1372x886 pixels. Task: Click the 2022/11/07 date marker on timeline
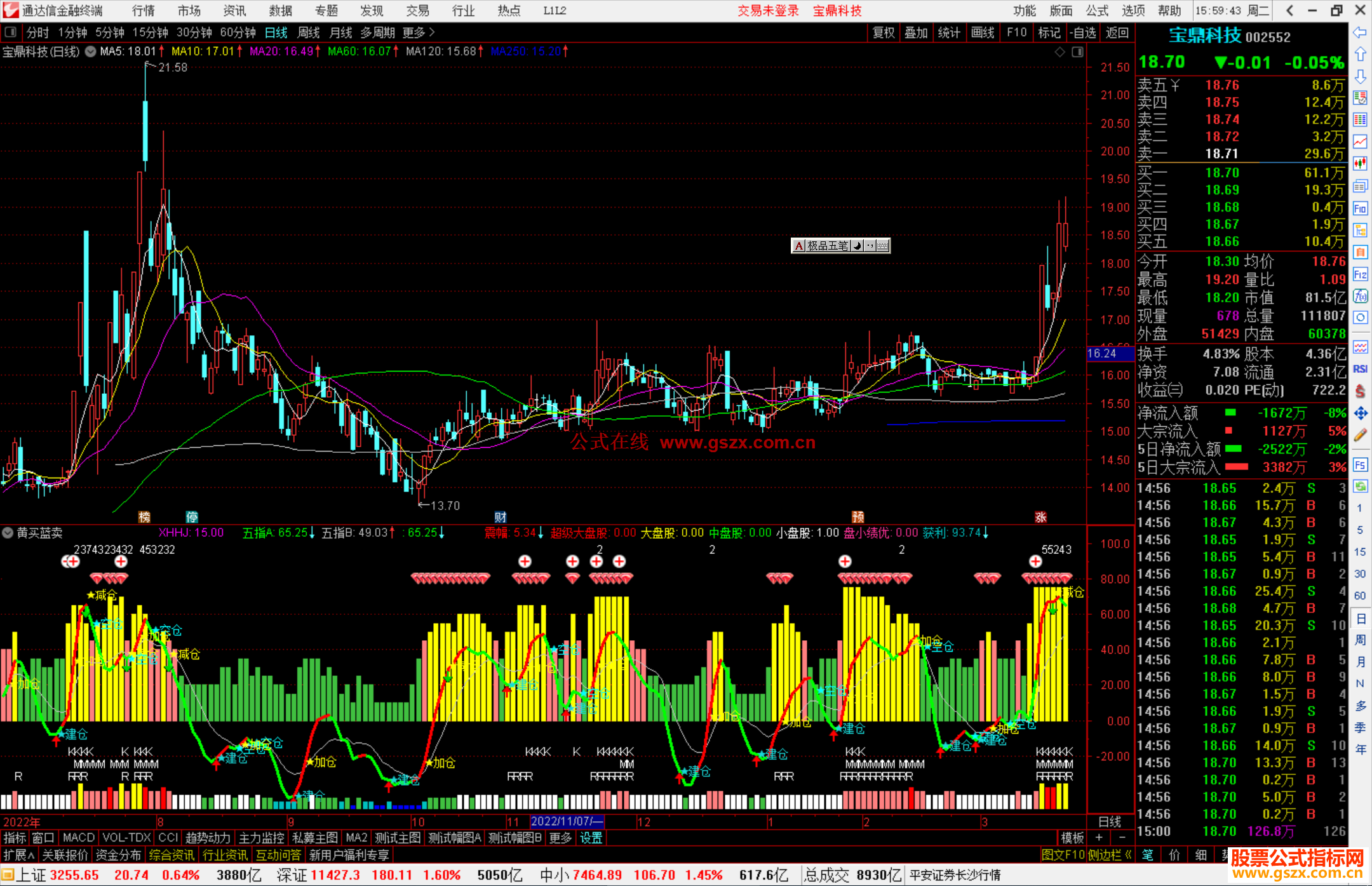[567, 821]
